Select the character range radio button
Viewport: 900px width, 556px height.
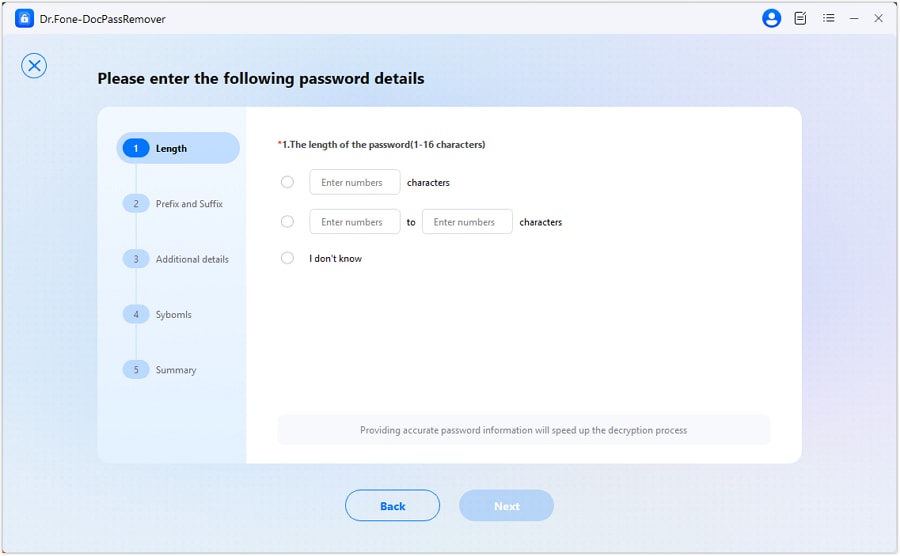coord(288,222)
